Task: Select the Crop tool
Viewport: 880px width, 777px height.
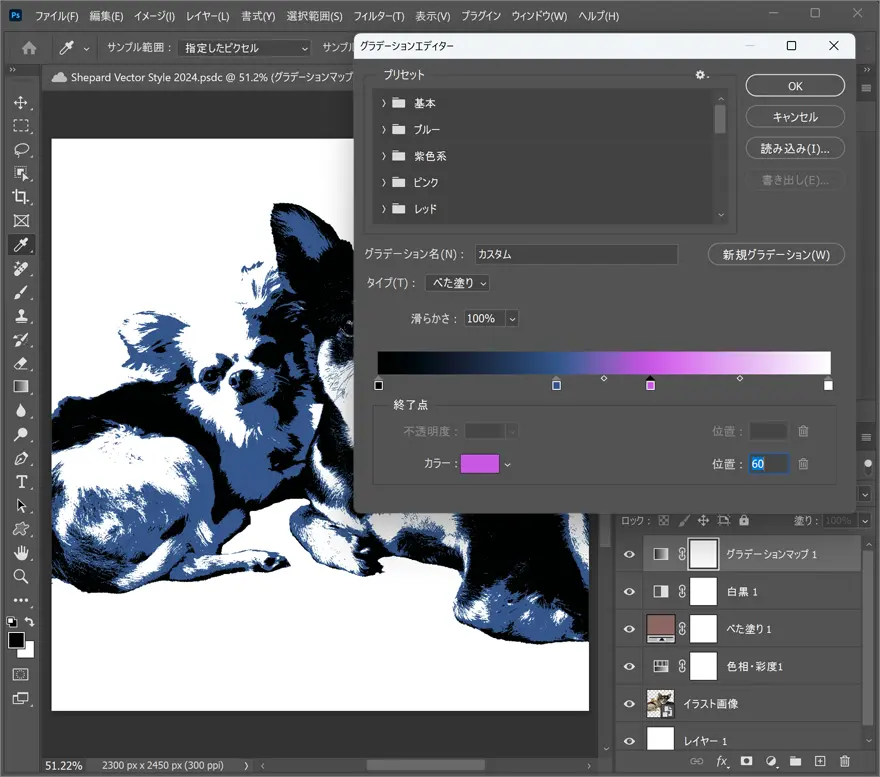Action: (21, 197)
